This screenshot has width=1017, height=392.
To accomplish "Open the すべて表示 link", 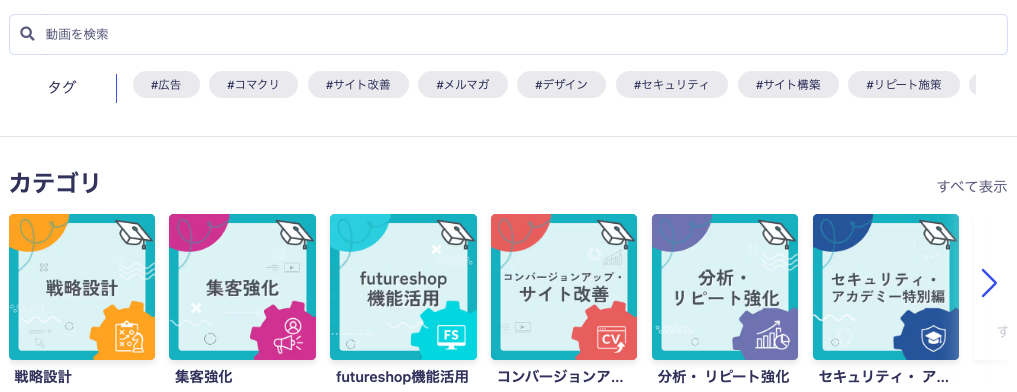I will (972, 187).
